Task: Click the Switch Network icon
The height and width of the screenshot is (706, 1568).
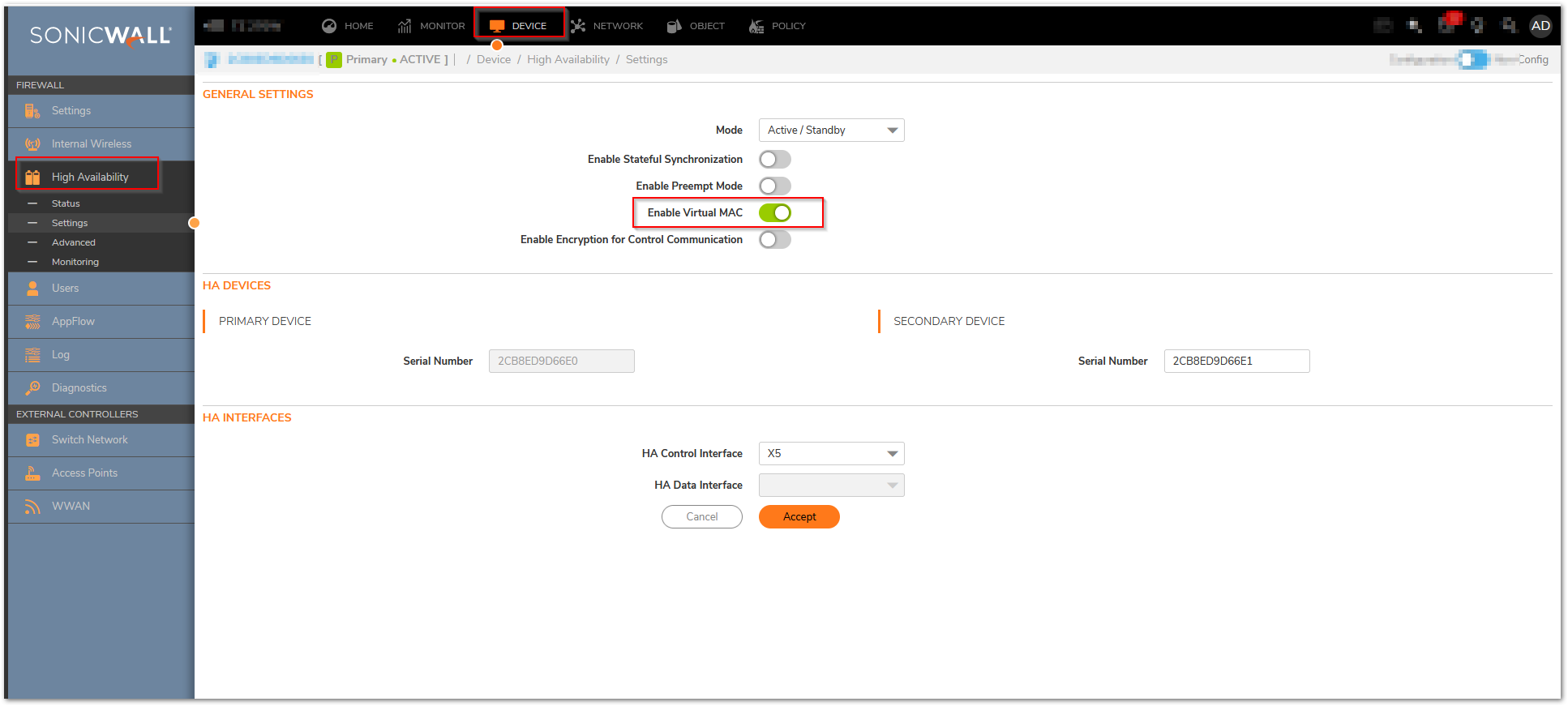Action: [32, 440]
